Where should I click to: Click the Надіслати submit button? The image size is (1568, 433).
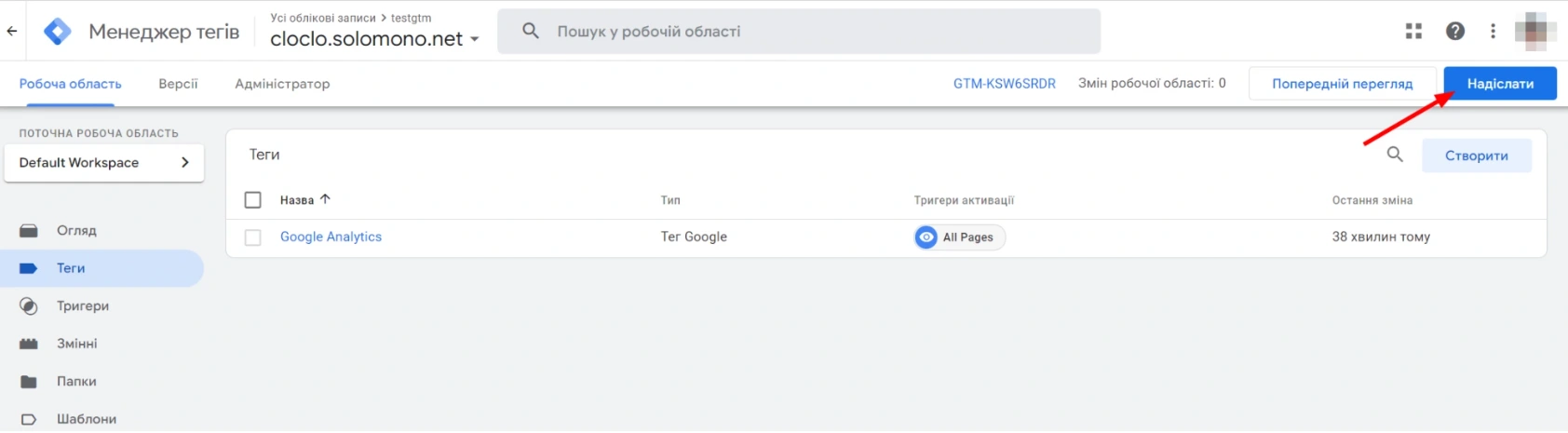pos(1499,84)
